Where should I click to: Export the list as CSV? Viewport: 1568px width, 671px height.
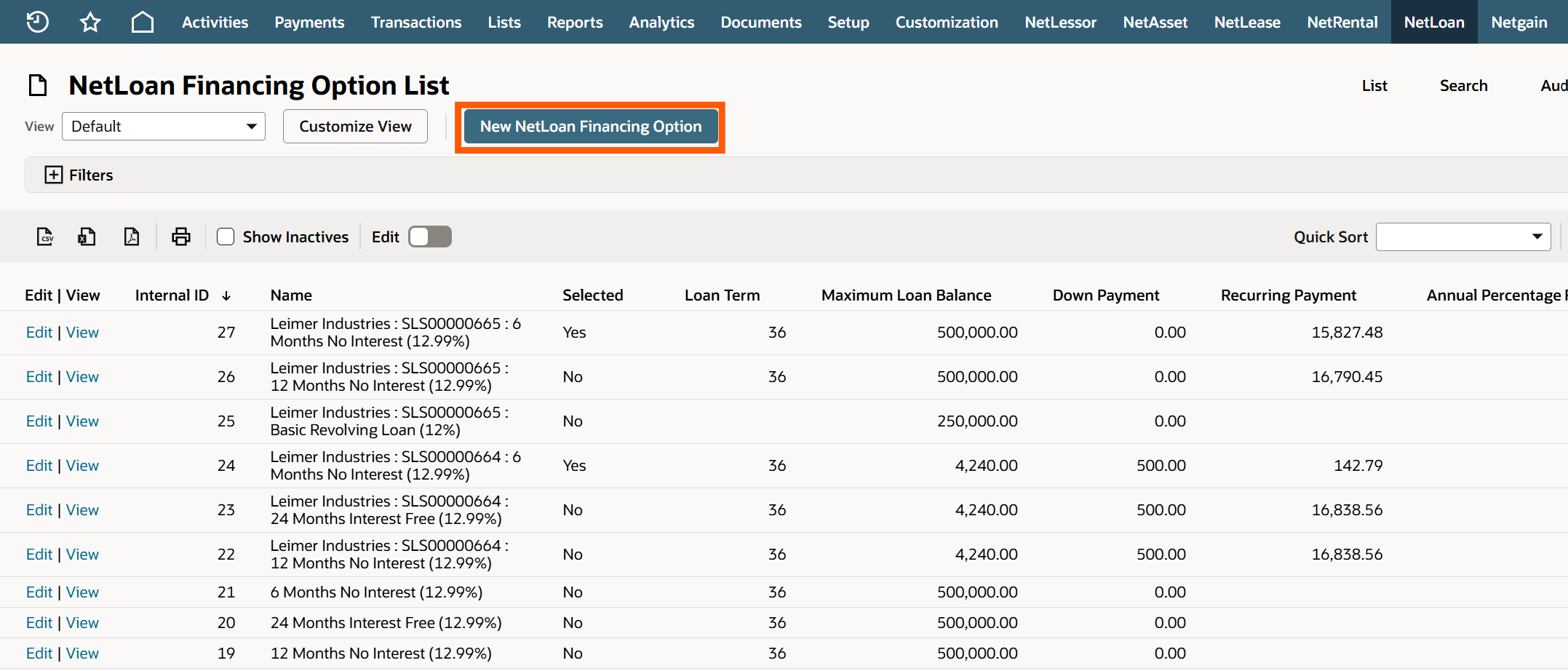point(45,237)
